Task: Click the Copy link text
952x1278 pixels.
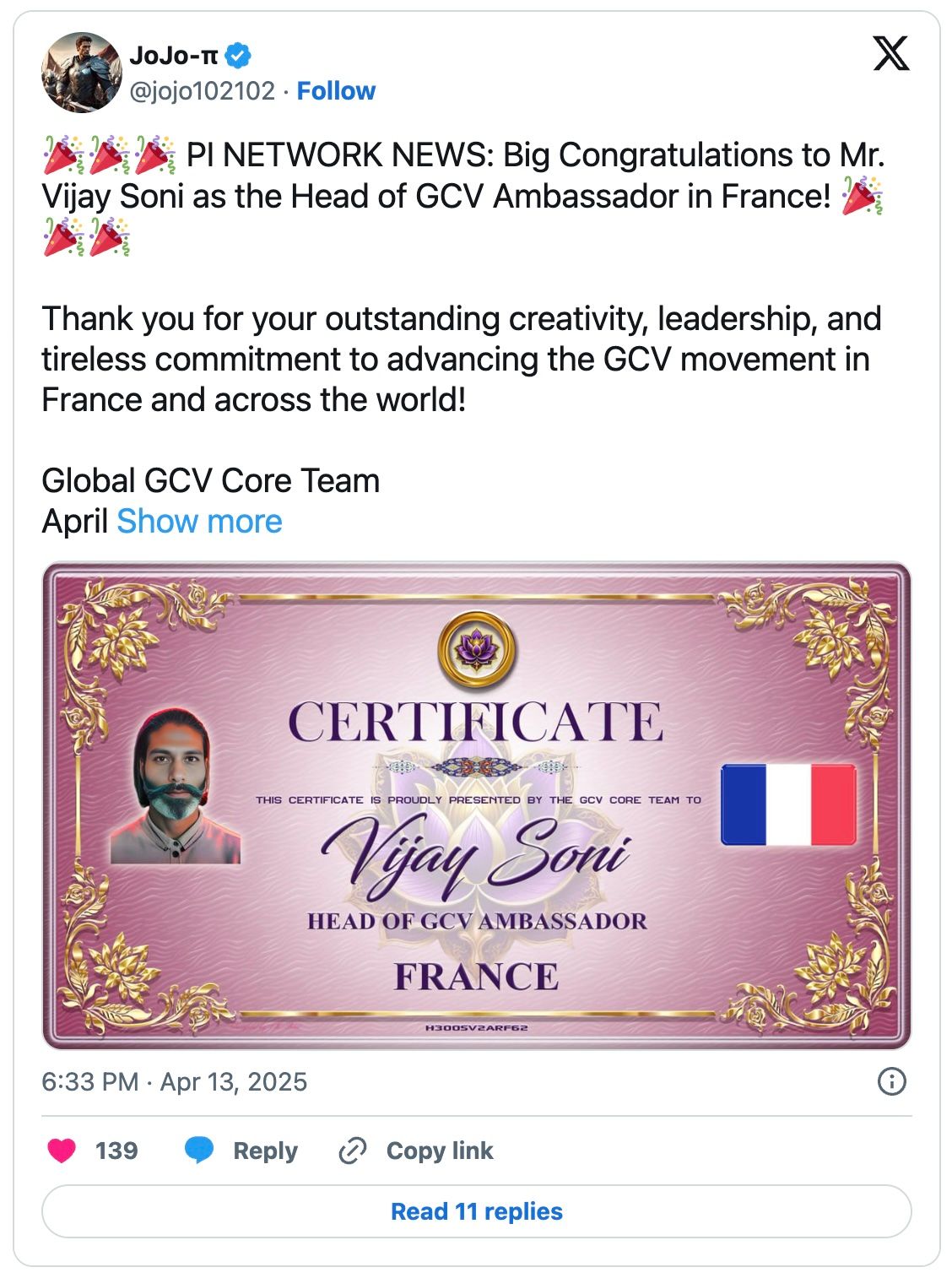Action: 440,1151
